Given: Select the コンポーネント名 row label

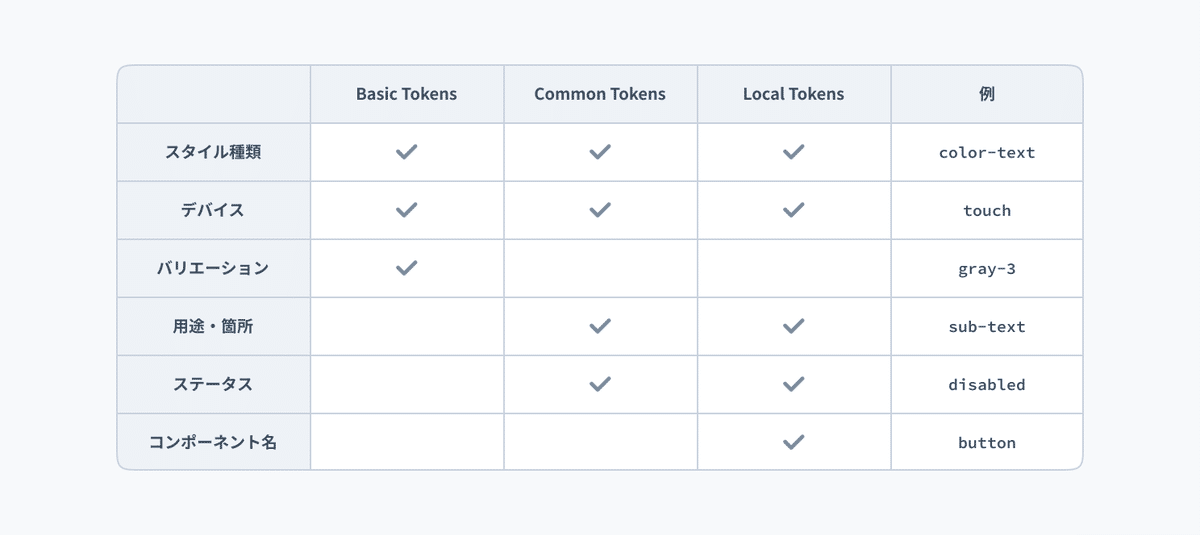Looking at the screenshot, I should click(213, 442).
